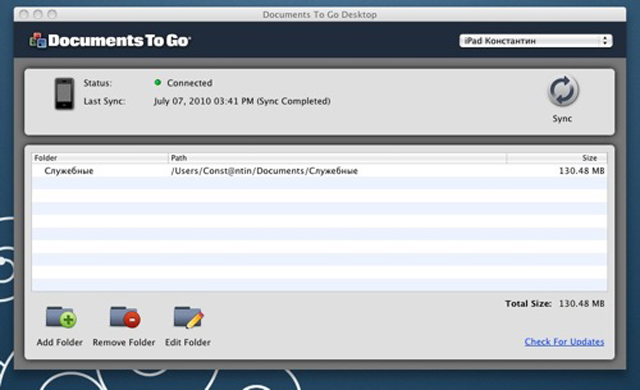Image resolution: width=640 pixels, height=390 pixels.
Task: Click the 130.48 MB size cell in row
Action: (582, 171)
